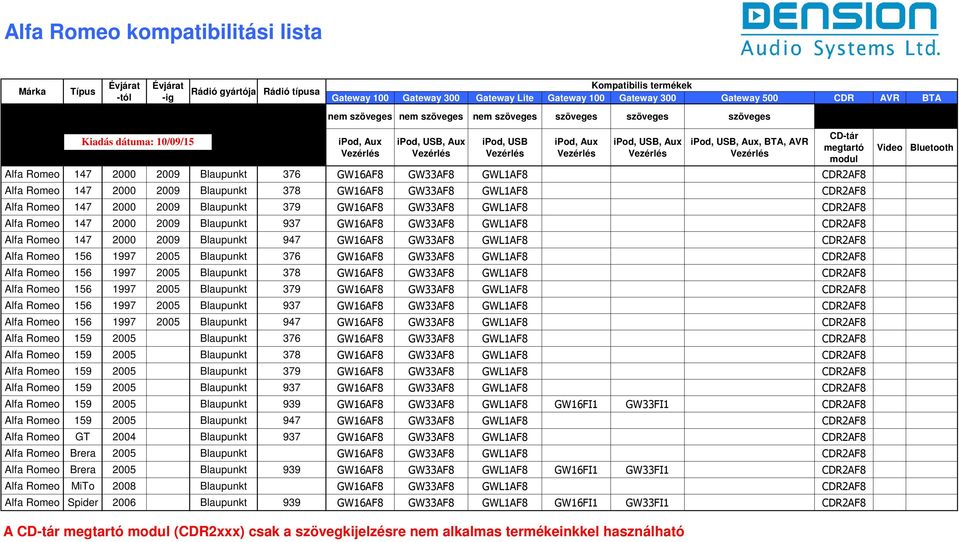The image size is (959, 542).
Task: Select 'szöveges' under Gateway 500
Action: click(x=749, y=116)
